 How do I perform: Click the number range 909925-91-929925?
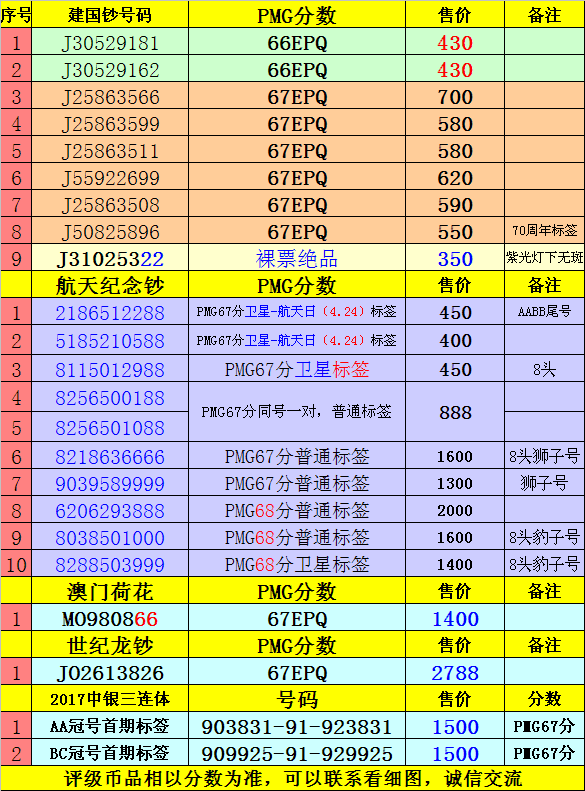coord(297,753)
